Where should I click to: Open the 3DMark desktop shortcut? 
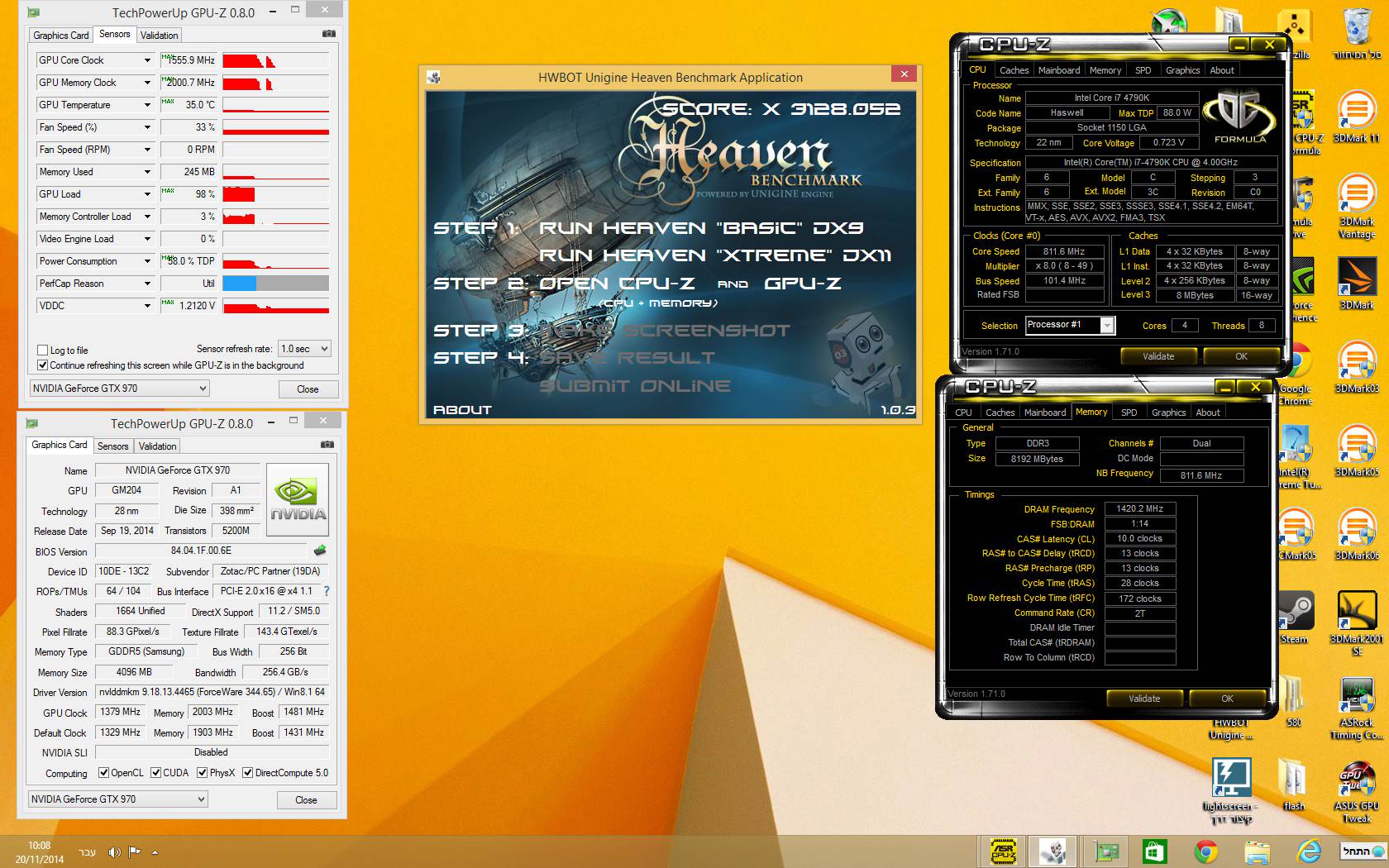click(1357, 284)
